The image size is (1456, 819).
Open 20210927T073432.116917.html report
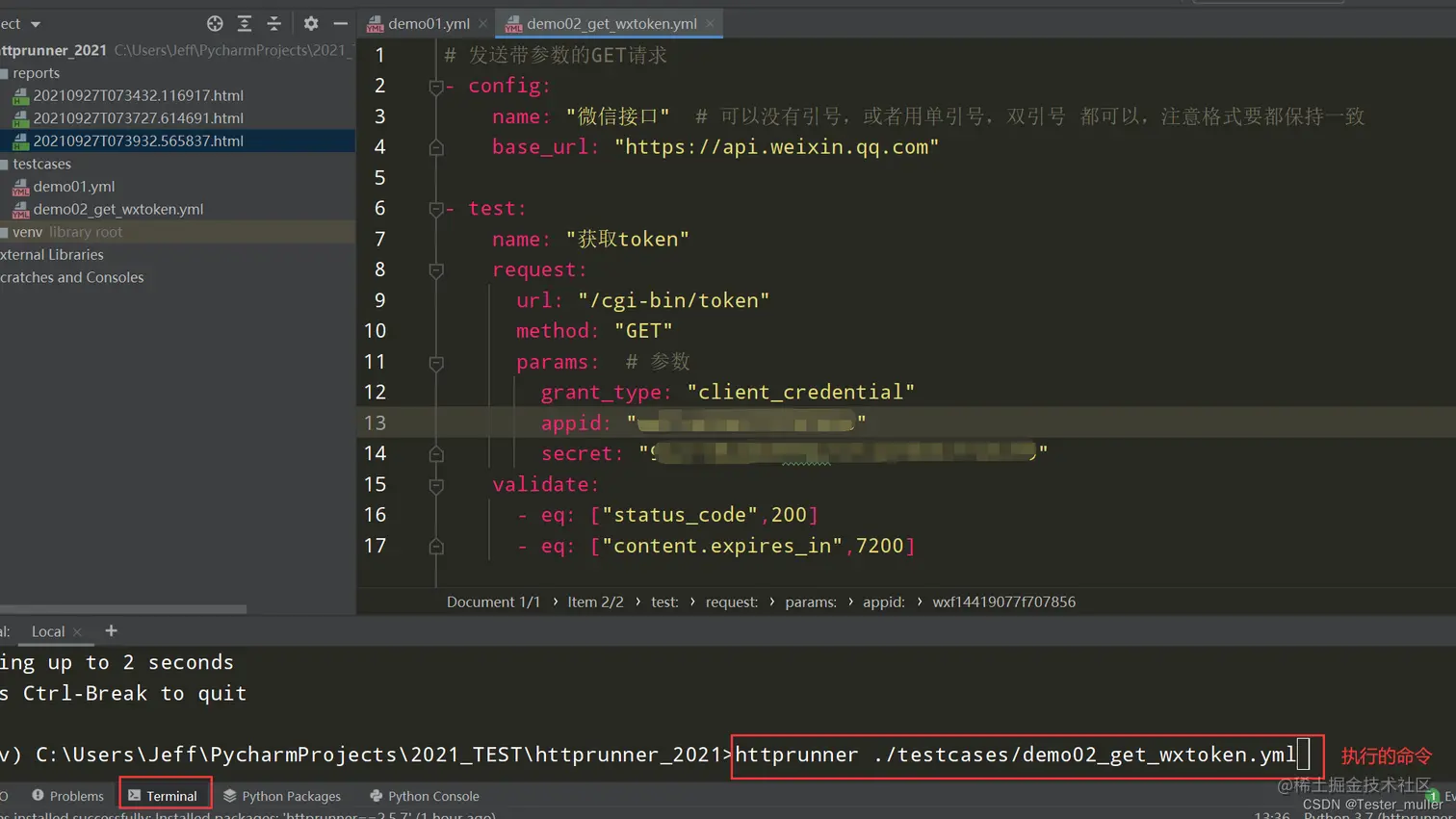coord(138,95)
